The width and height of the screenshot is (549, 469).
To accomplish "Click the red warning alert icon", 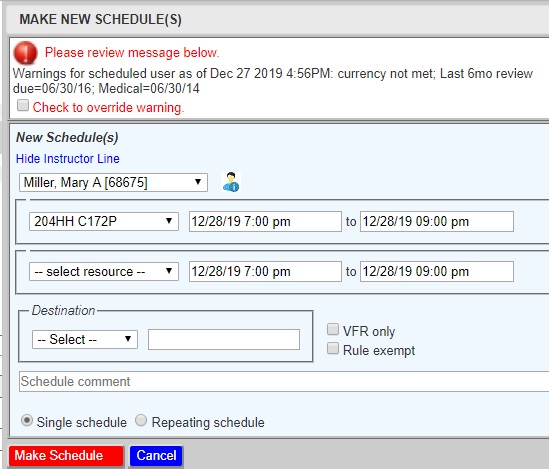I will click(x=25, y=53).
